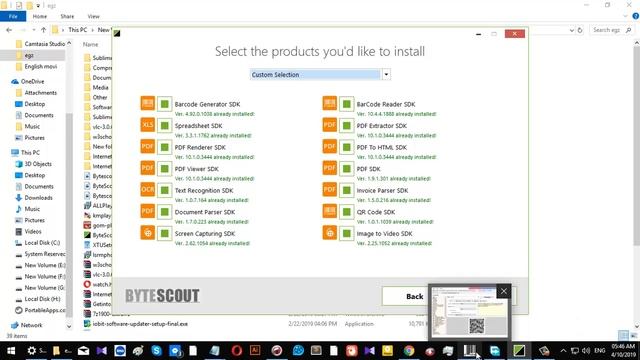640x360 pixels.
Task: Open the File tab in Explorer
Action: pos(13,16)
